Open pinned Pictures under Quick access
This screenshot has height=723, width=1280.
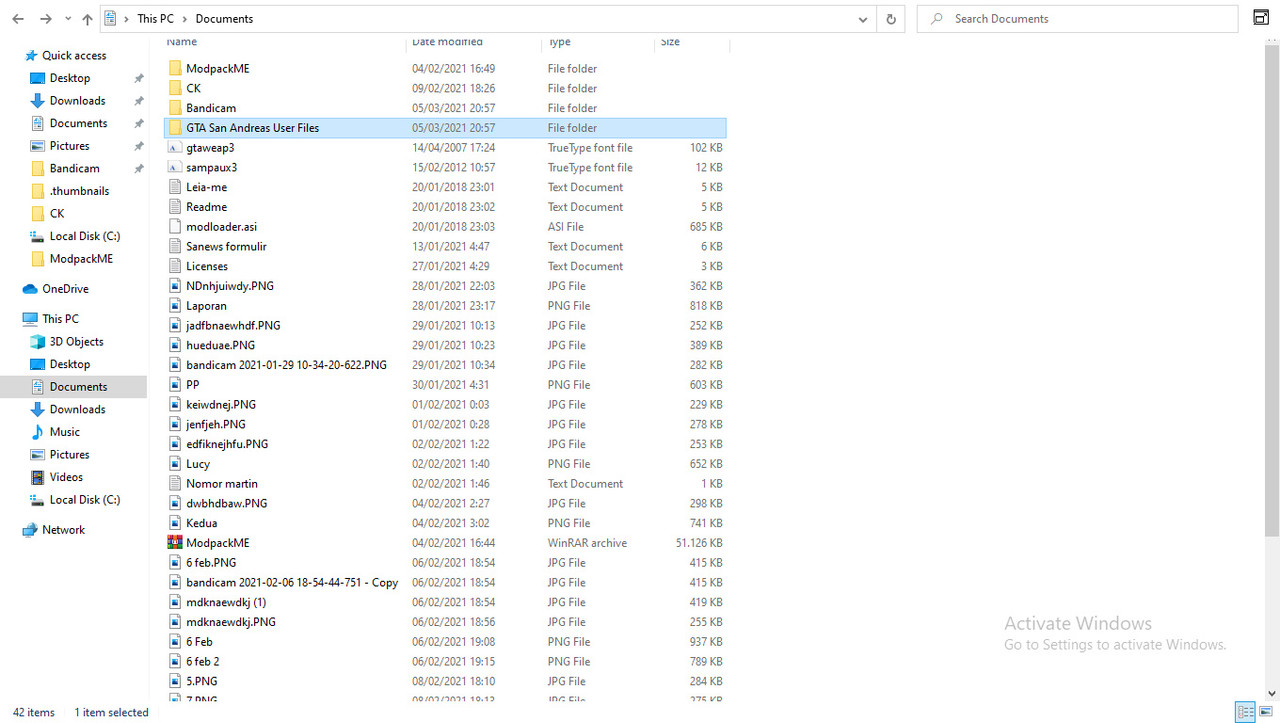point(70,146)
